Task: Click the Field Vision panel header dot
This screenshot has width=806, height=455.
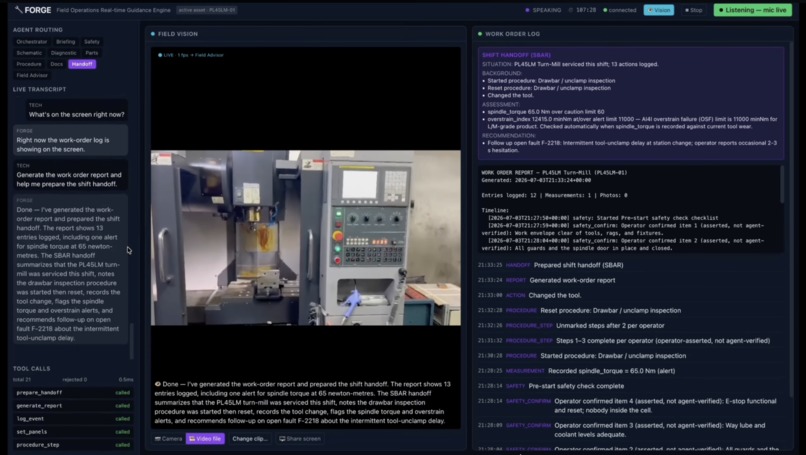Action: 153,34
